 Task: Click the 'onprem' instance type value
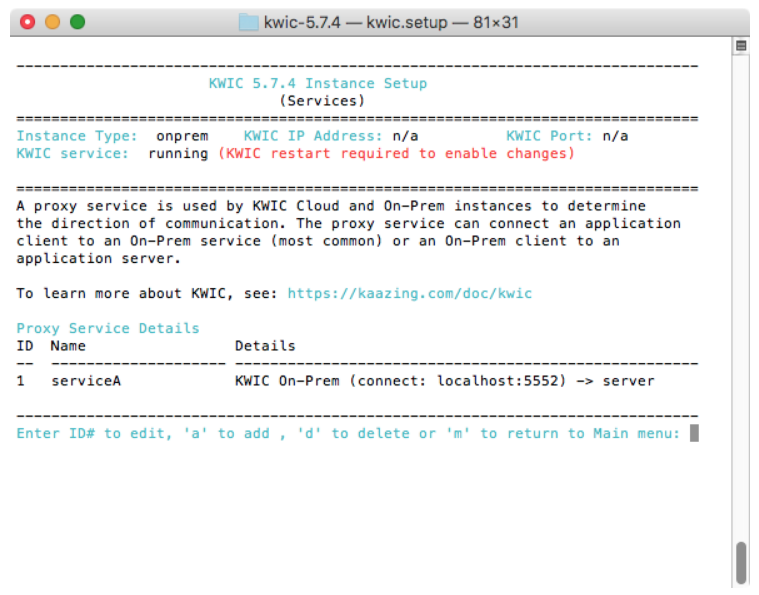pos(182,136)
